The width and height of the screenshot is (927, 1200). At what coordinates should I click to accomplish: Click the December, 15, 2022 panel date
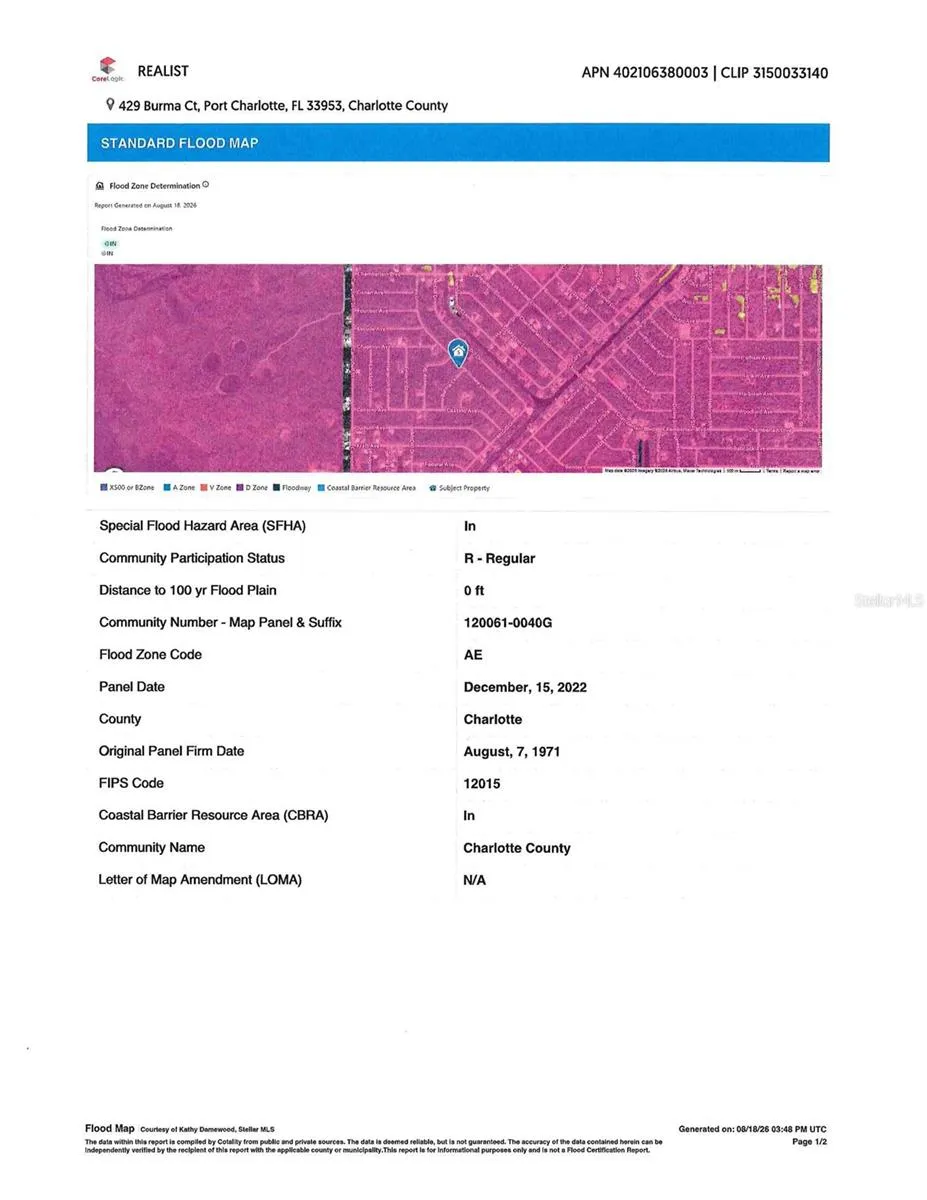[525, 687]
